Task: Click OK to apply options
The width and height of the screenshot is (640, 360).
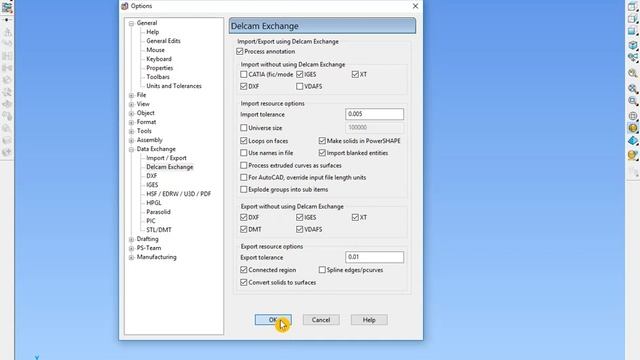Action: 273,320
